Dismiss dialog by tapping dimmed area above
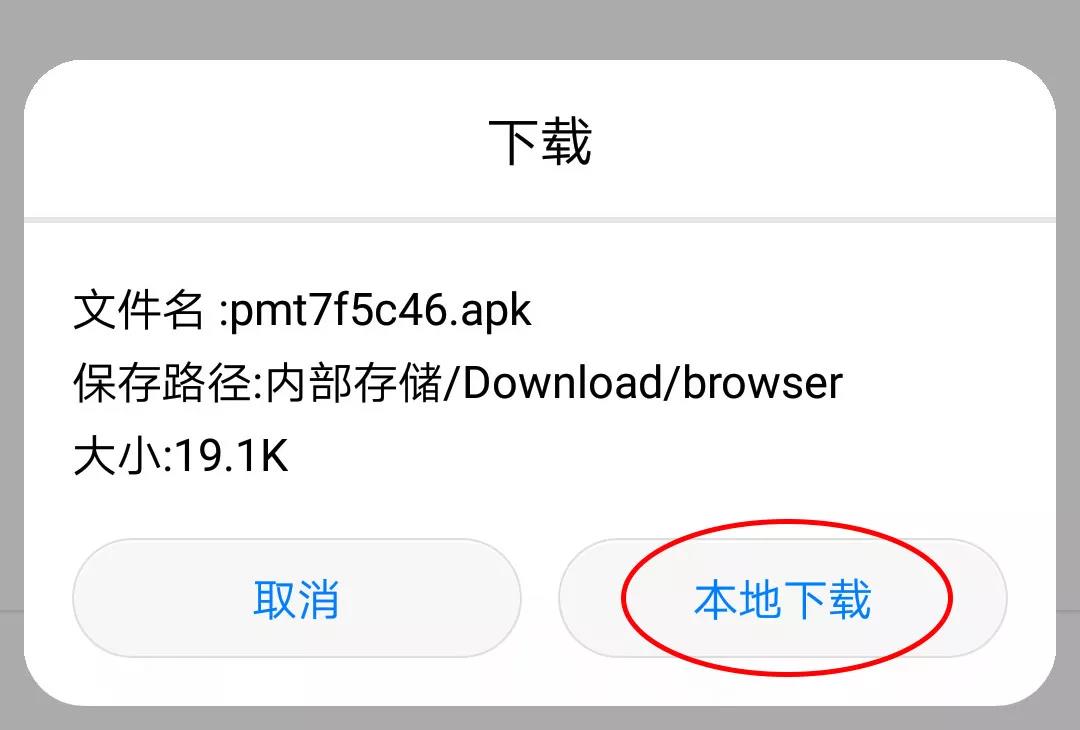This screenshot has width=1080, height=730. point(540,29)
